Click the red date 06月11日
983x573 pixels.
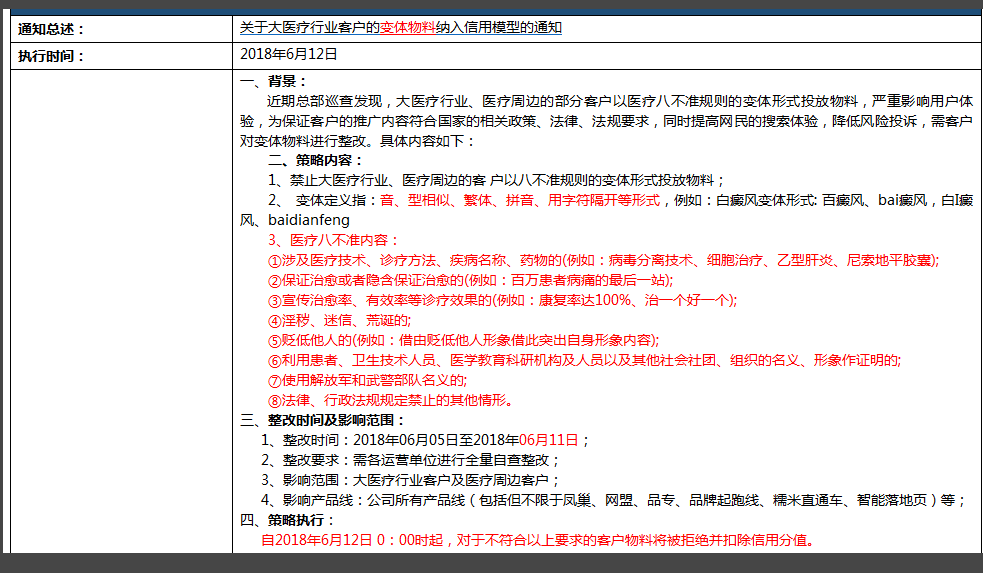click(549, 440)
